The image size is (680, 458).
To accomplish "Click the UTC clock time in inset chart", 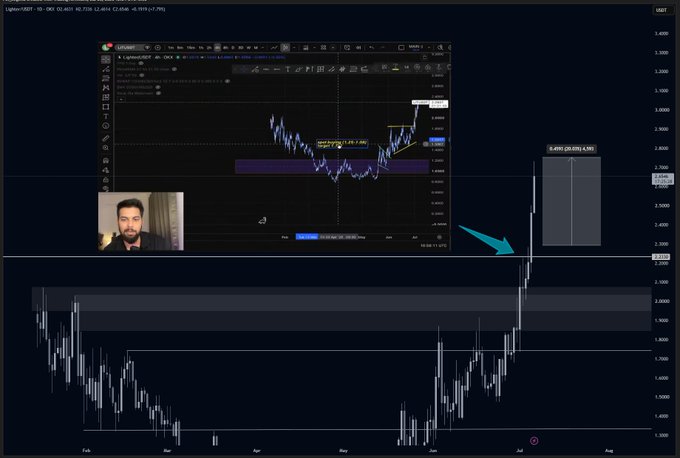I will [x=433, y=245].
